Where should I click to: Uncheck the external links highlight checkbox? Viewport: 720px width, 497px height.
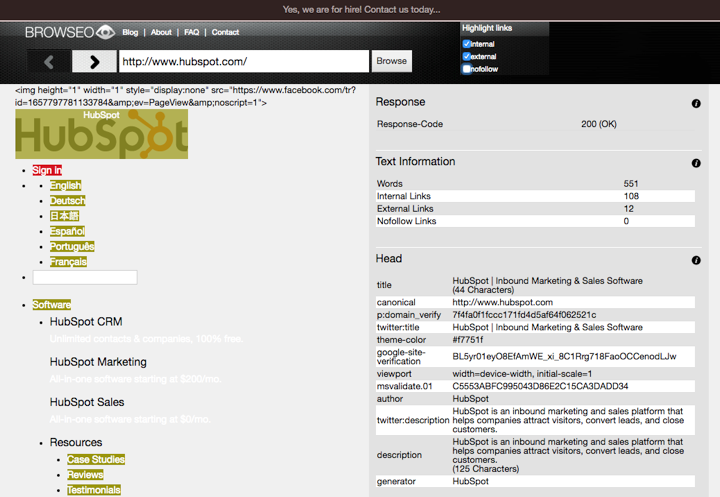[467, 57]
